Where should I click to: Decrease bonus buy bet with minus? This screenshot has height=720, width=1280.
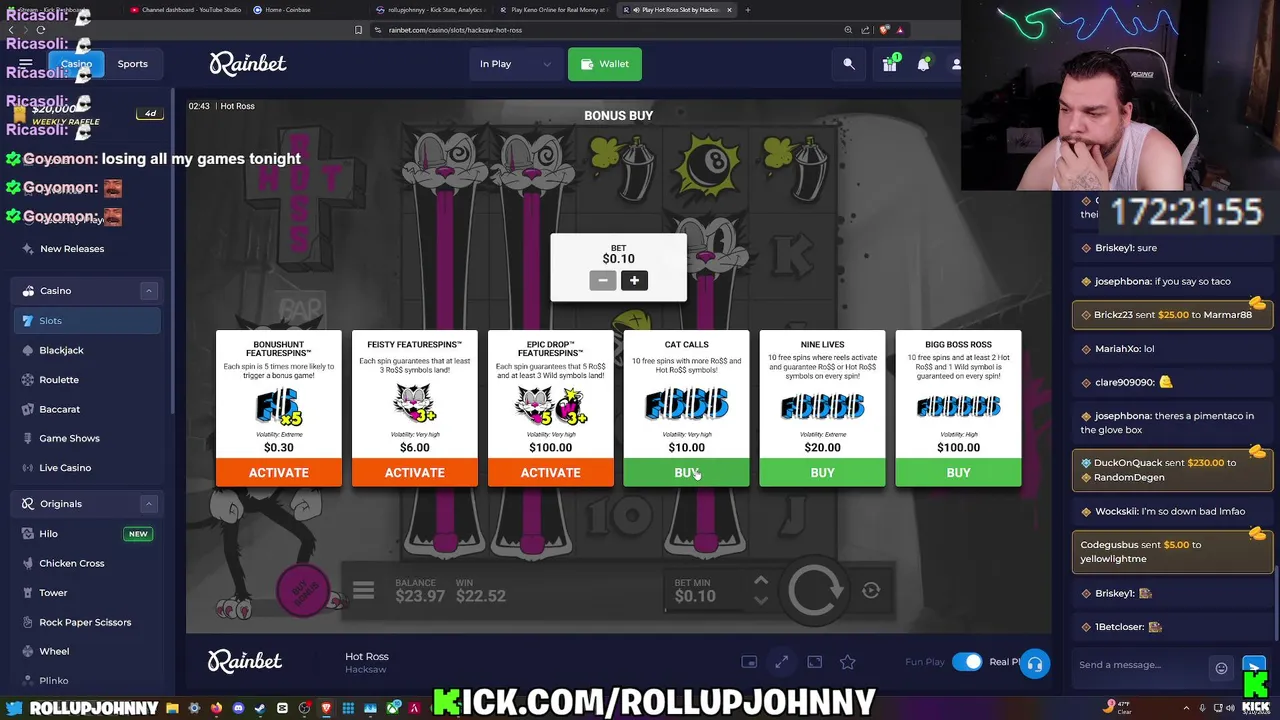pos(603,281)
